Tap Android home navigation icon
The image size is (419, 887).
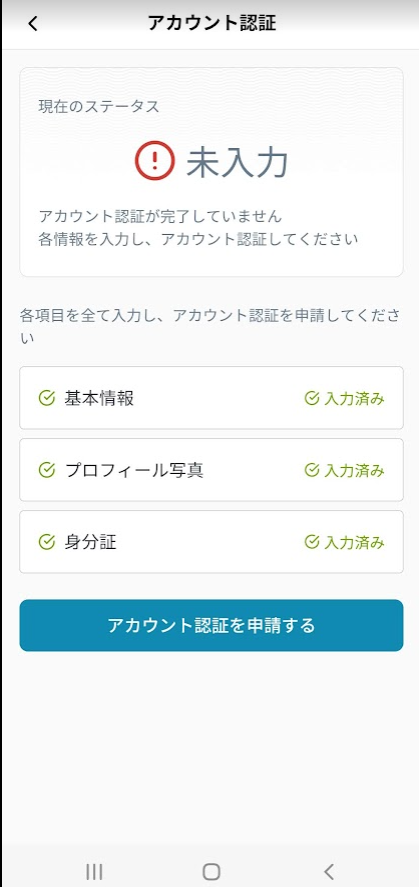[x=211, y=871]
